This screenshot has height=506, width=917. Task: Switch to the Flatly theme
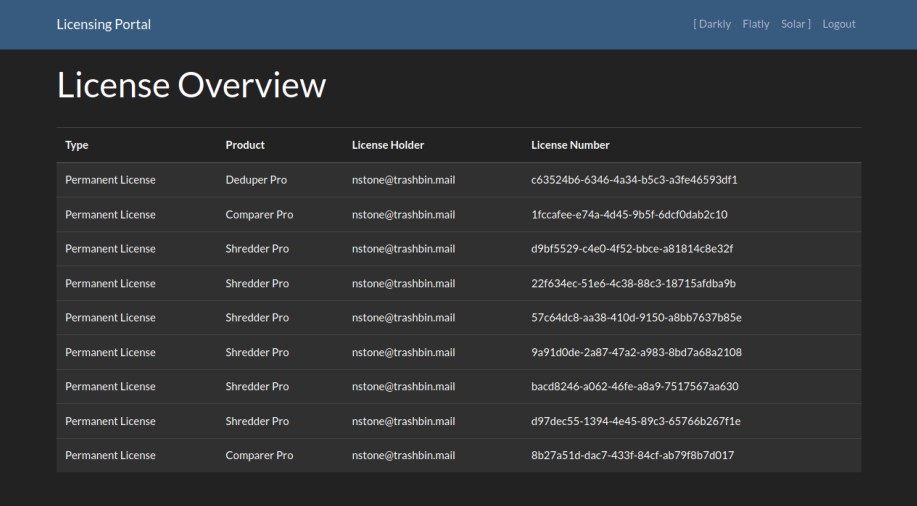[756, 24]
